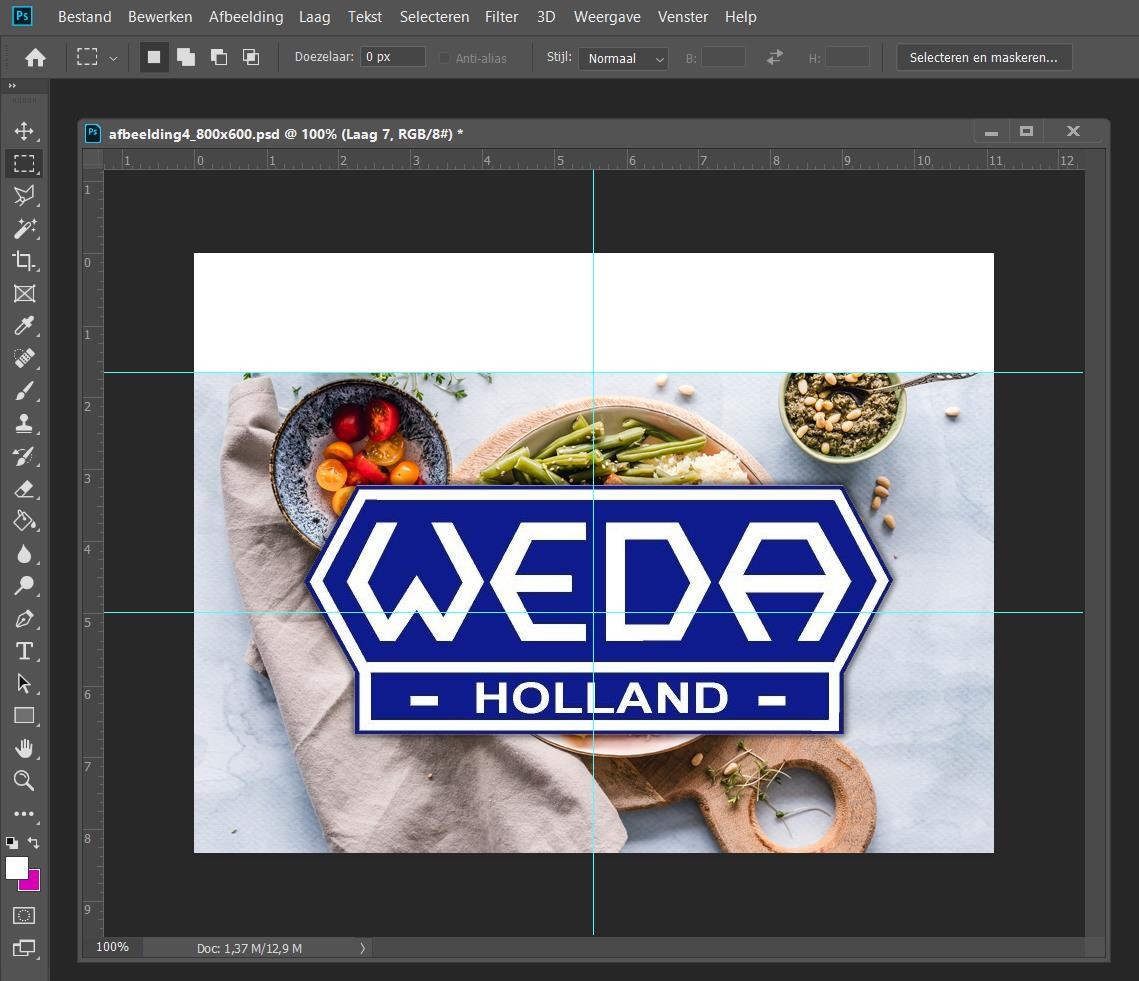Open the Afbeelding menu
1139x981 pixels.
point(246,17)
